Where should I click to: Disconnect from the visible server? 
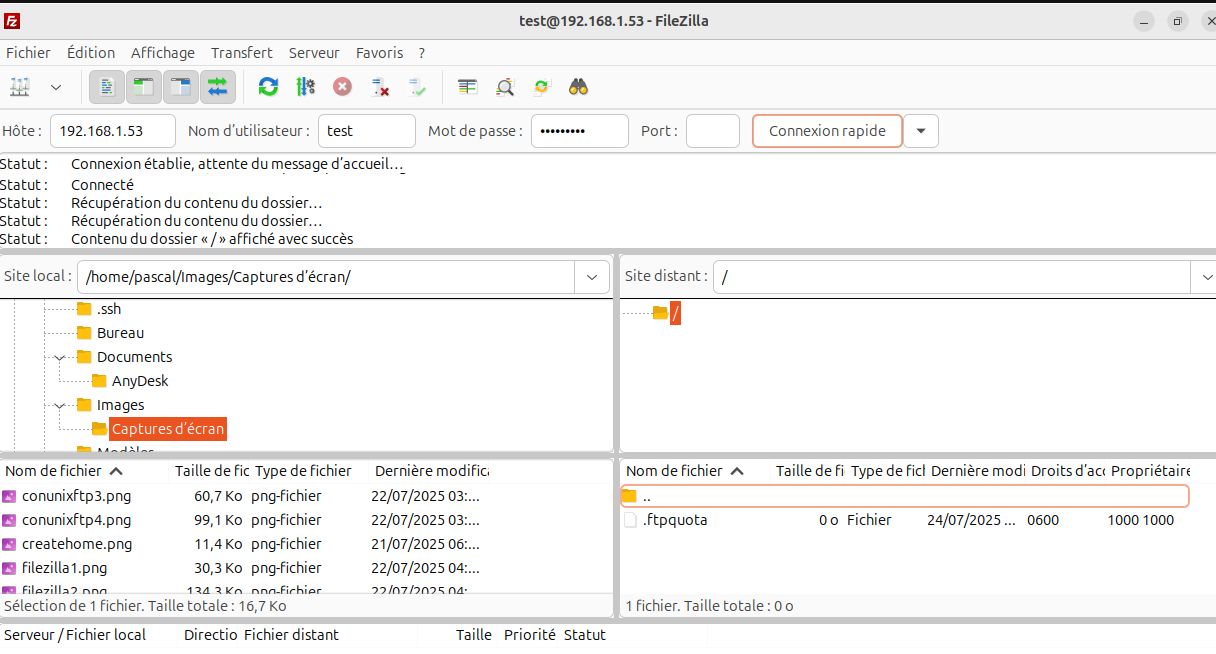[x=380, y=87]
